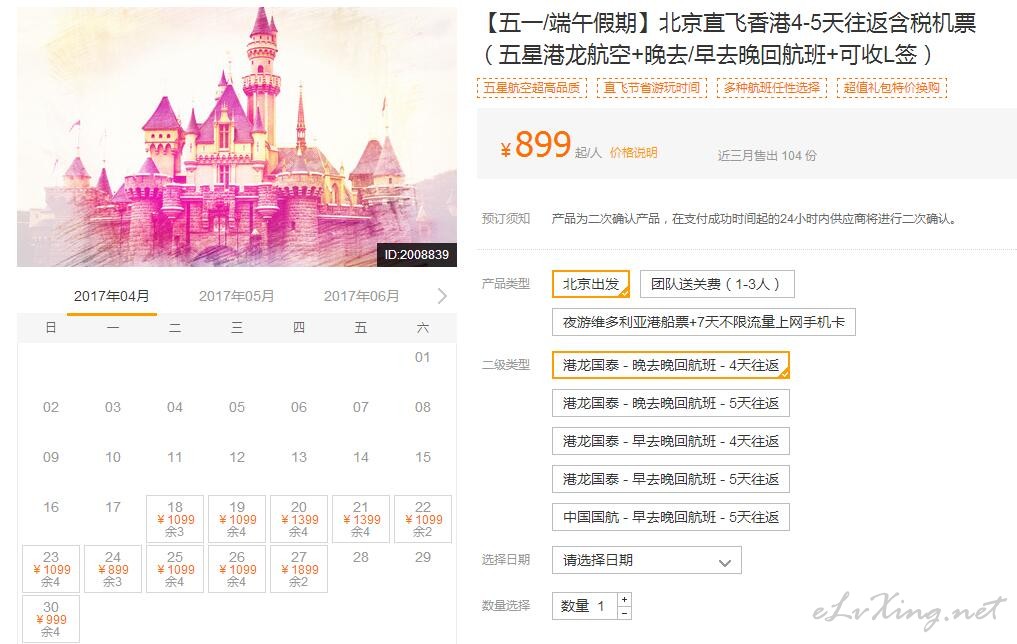The image size is (1017, 644).
Task: Switch calendar to 2017年06月 tab
Action: pyautogui.click(x=361, y=296)
